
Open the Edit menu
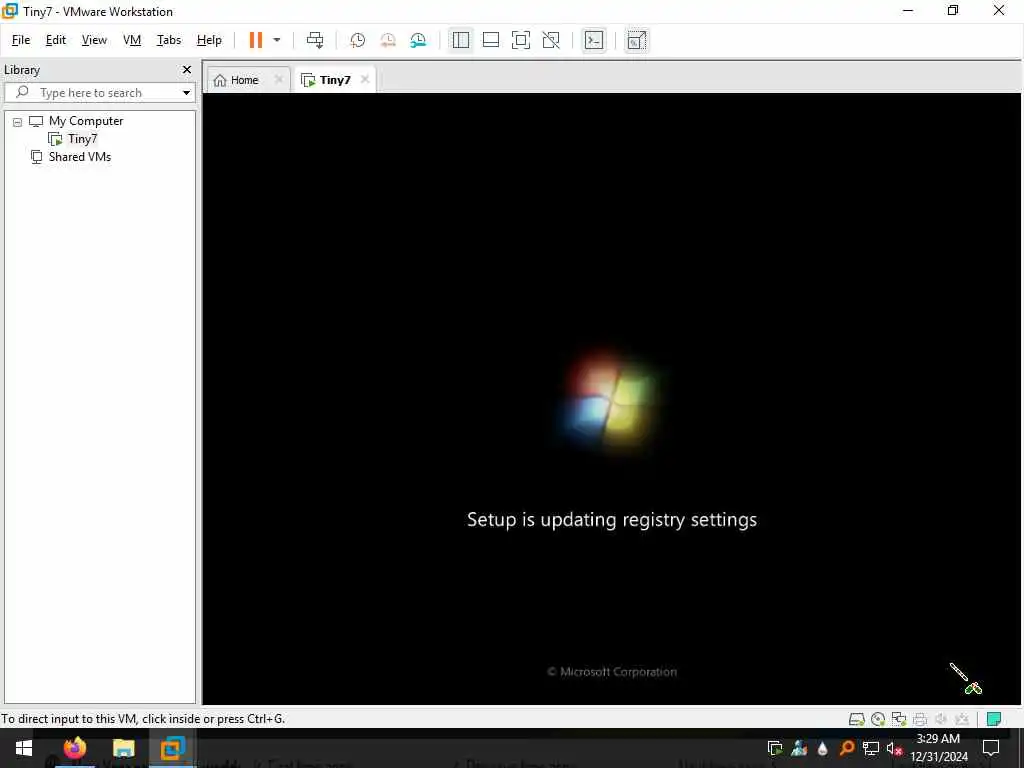56,40
